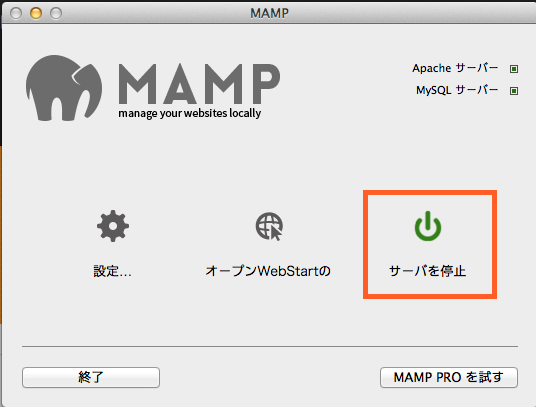
Task: Select the オープンWebStartの label
Action: point(268,271)
